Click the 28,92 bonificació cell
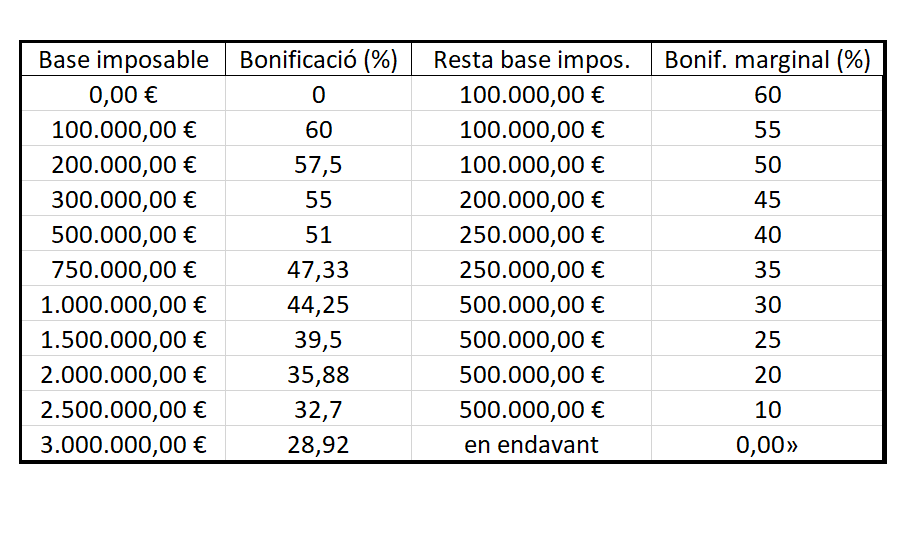The image size is (906, 535). pyautogui.click(x=318, y=444)
